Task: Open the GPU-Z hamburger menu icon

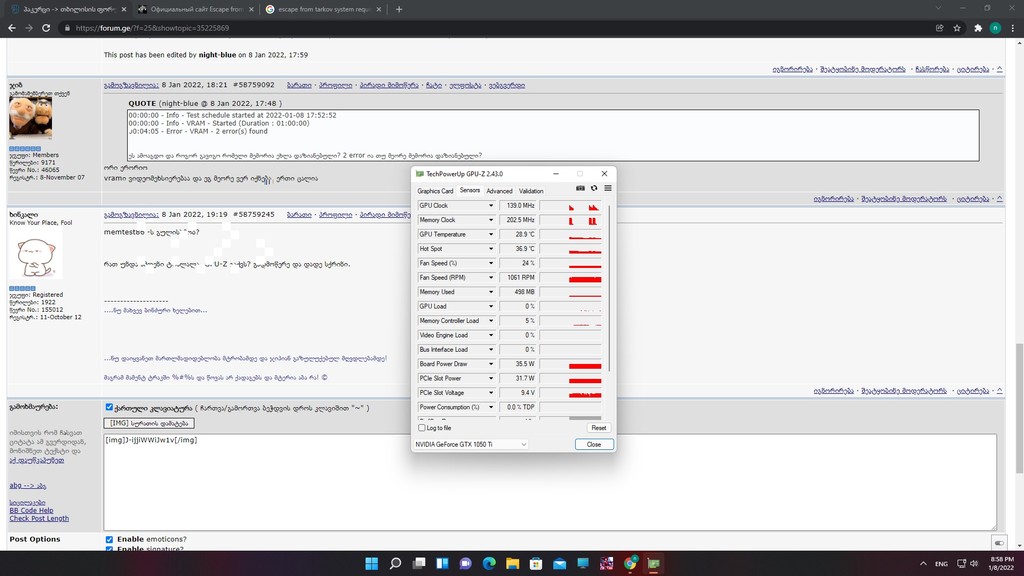Action: coord(607,188)
